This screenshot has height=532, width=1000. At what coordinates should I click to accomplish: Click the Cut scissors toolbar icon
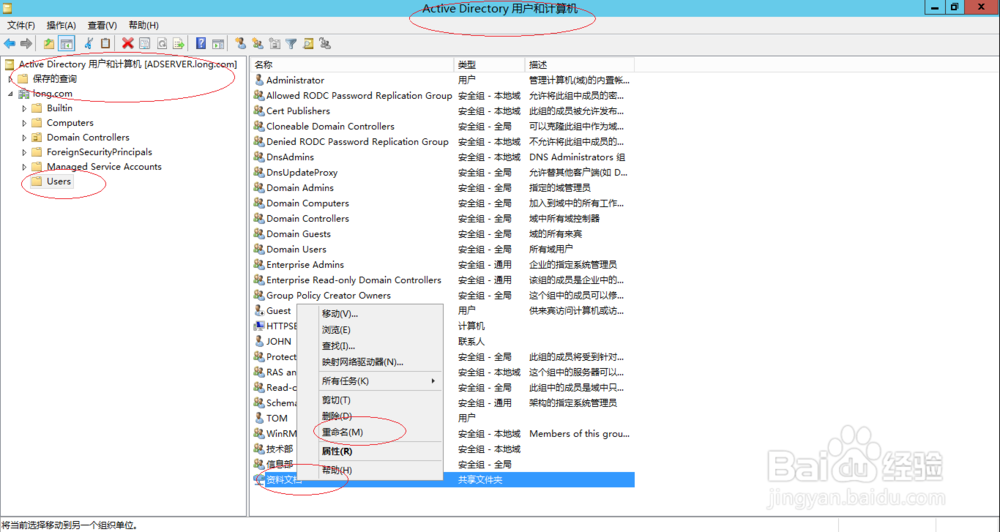pos(89,43)
